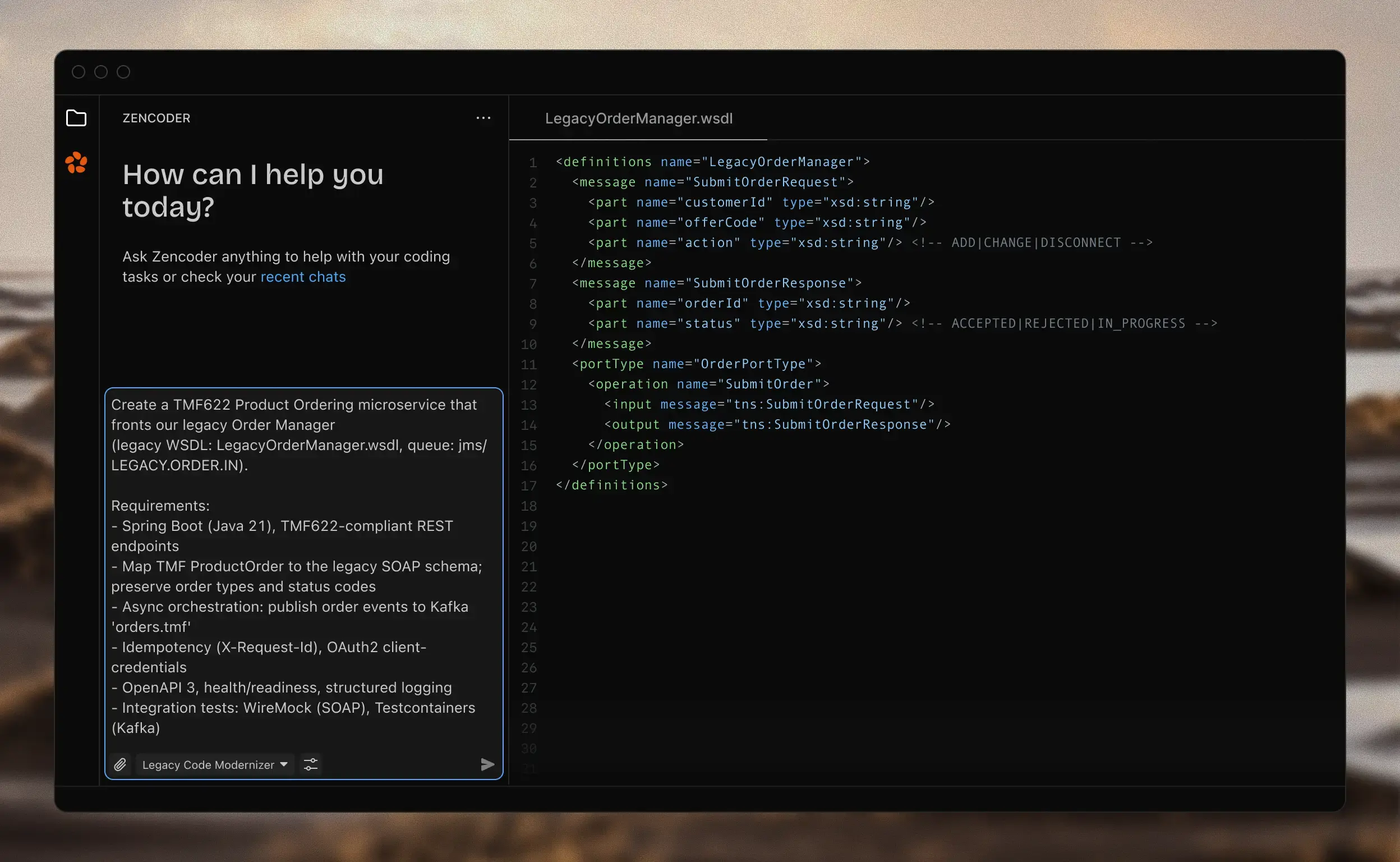Click line number 5 in the gutter
The image size is (1400, 862).
(533, 244)
